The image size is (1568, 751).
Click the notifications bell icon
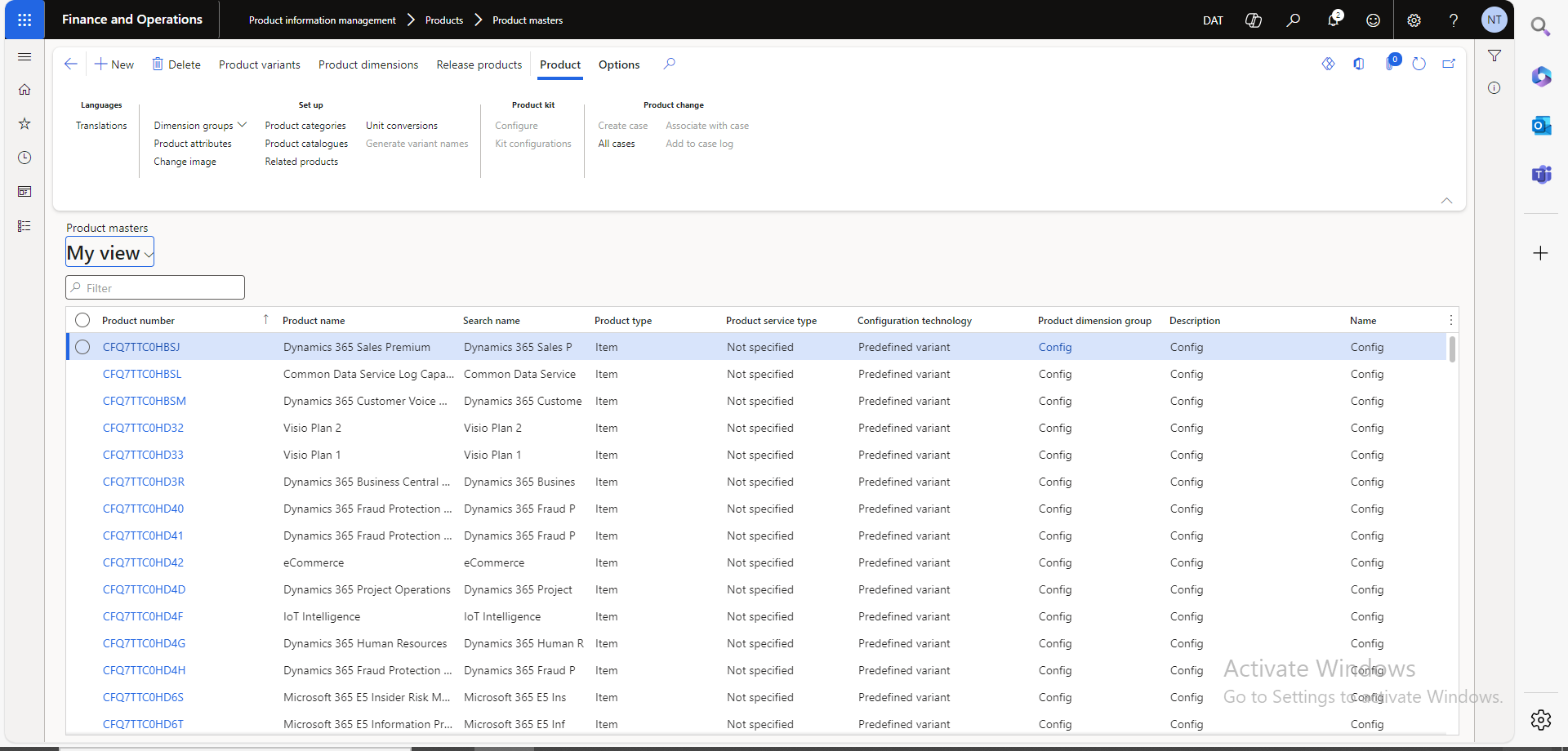tap(1333, 20)
